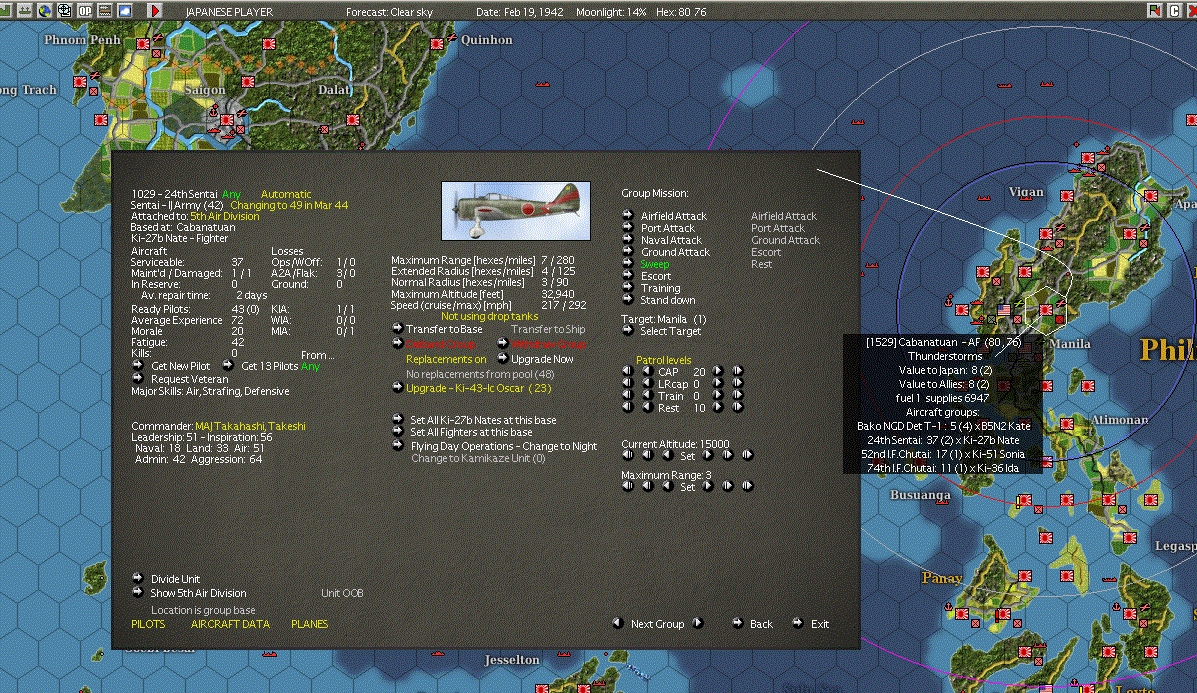The width and height of the screenshot is (1197, 693).
Task: Click Not using drop tanks
Action: (489, 316)
